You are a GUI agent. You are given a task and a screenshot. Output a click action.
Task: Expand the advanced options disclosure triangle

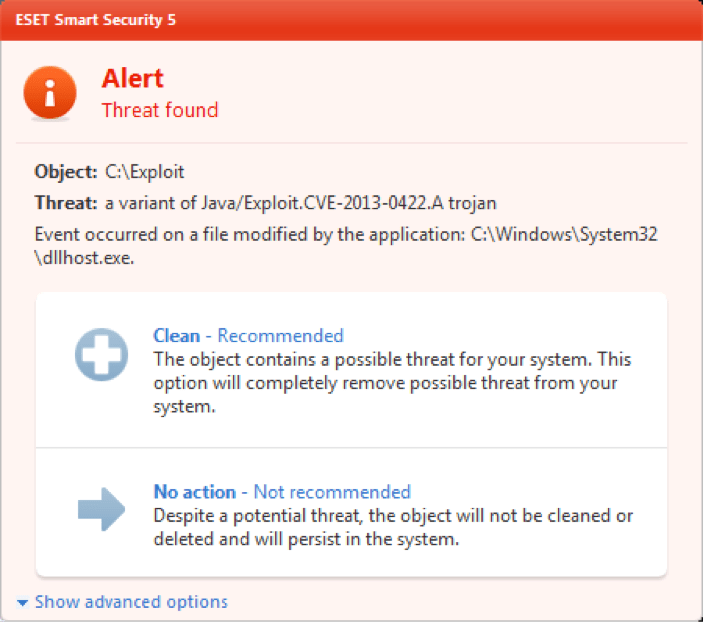pos(22,602)
